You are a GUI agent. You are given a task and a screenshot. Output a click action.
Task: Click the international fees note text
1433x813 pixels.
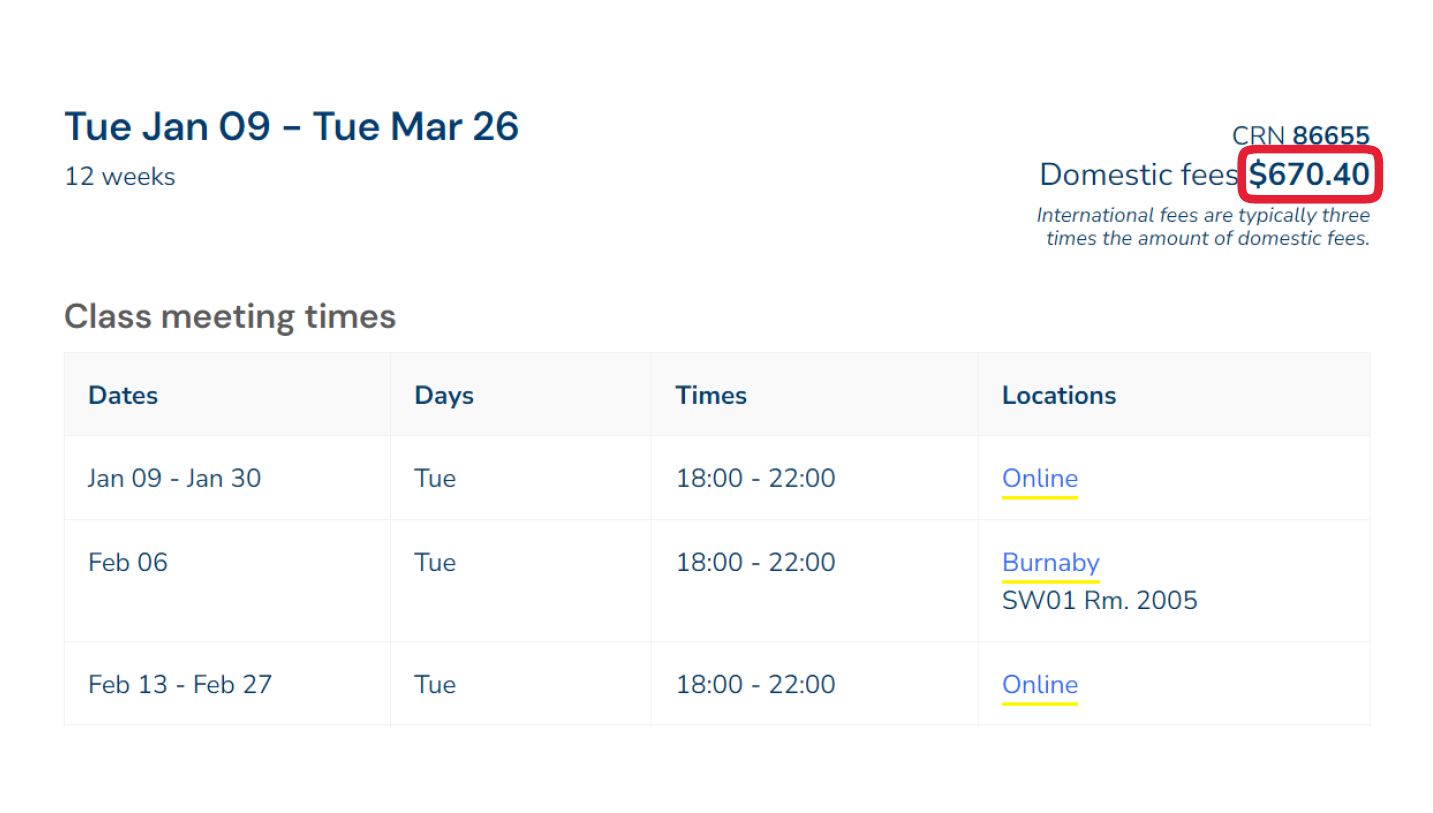[1204, 227]
